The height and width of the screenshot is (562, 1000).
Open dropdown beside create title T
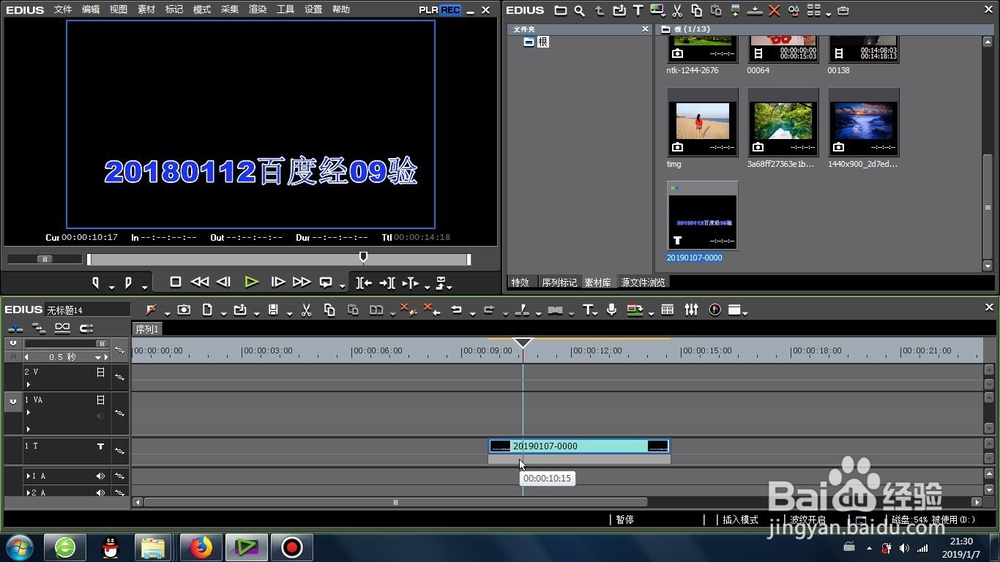click(596, 313)
